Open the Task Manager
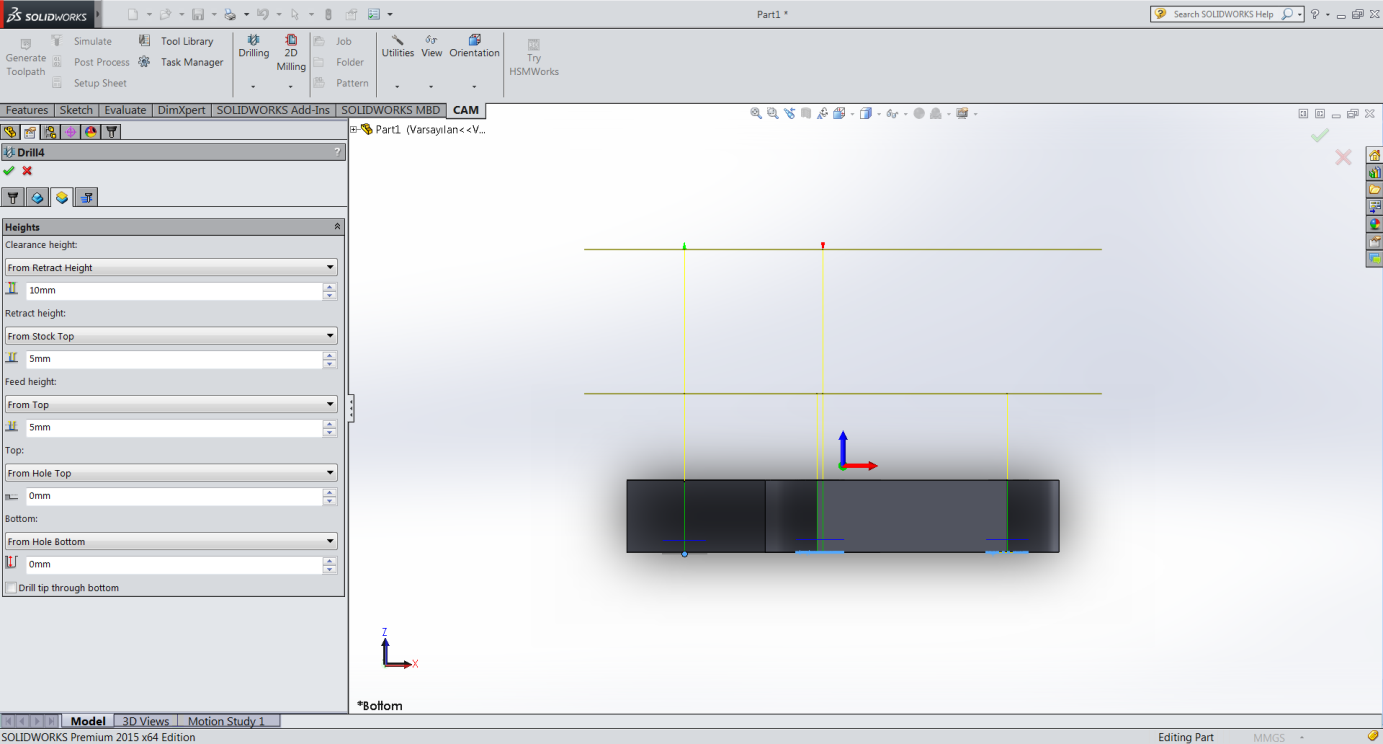1383x744 pixels. point(180,62)
